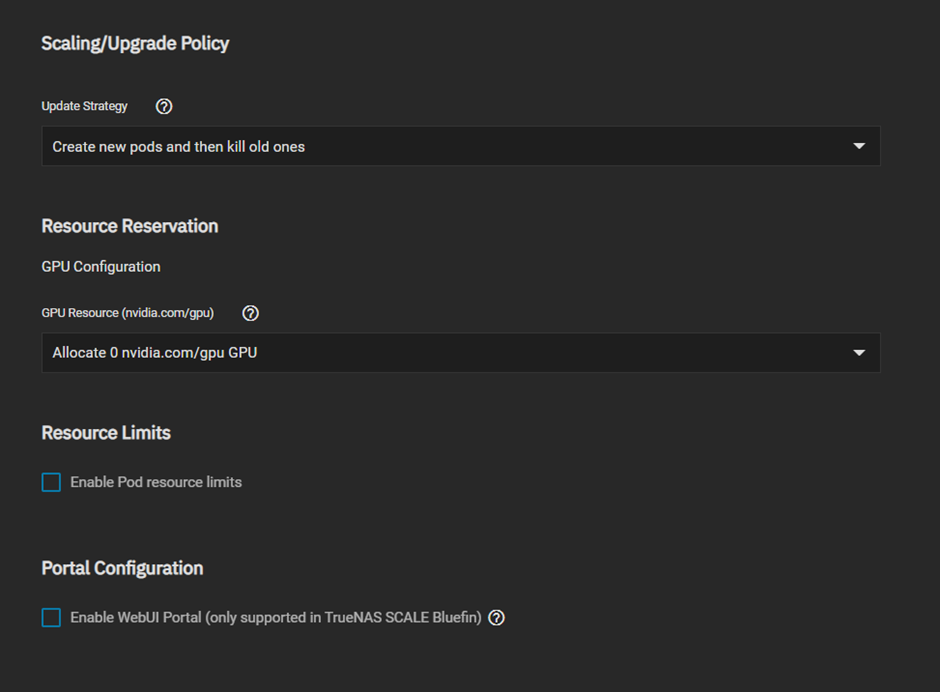Viewport: 940px width, 692px height.
Task: Click the Portal Configuration section heading
Action: pyautogui.click(x=122, y=568)
